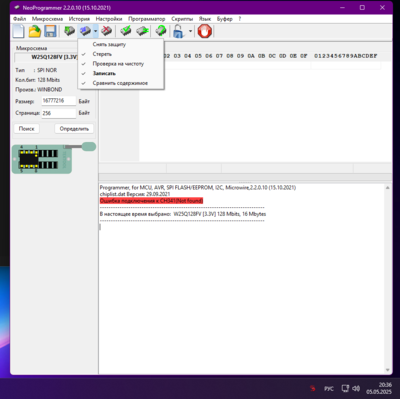
Task: Expand the dropdown arrow beside padlock icon
Action: [190, 31]
